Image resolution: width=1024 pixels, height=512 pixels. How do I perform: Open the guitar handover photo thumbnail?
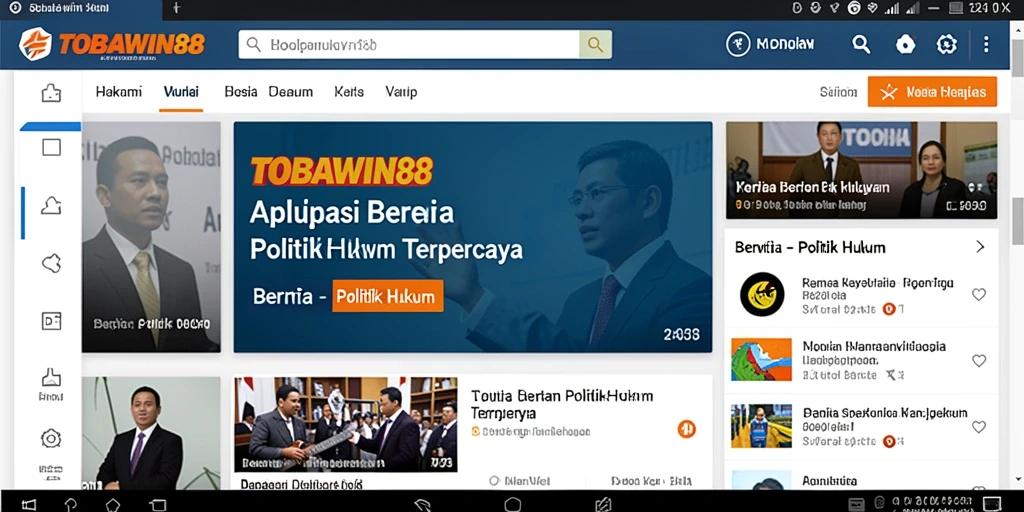point(345,424)
